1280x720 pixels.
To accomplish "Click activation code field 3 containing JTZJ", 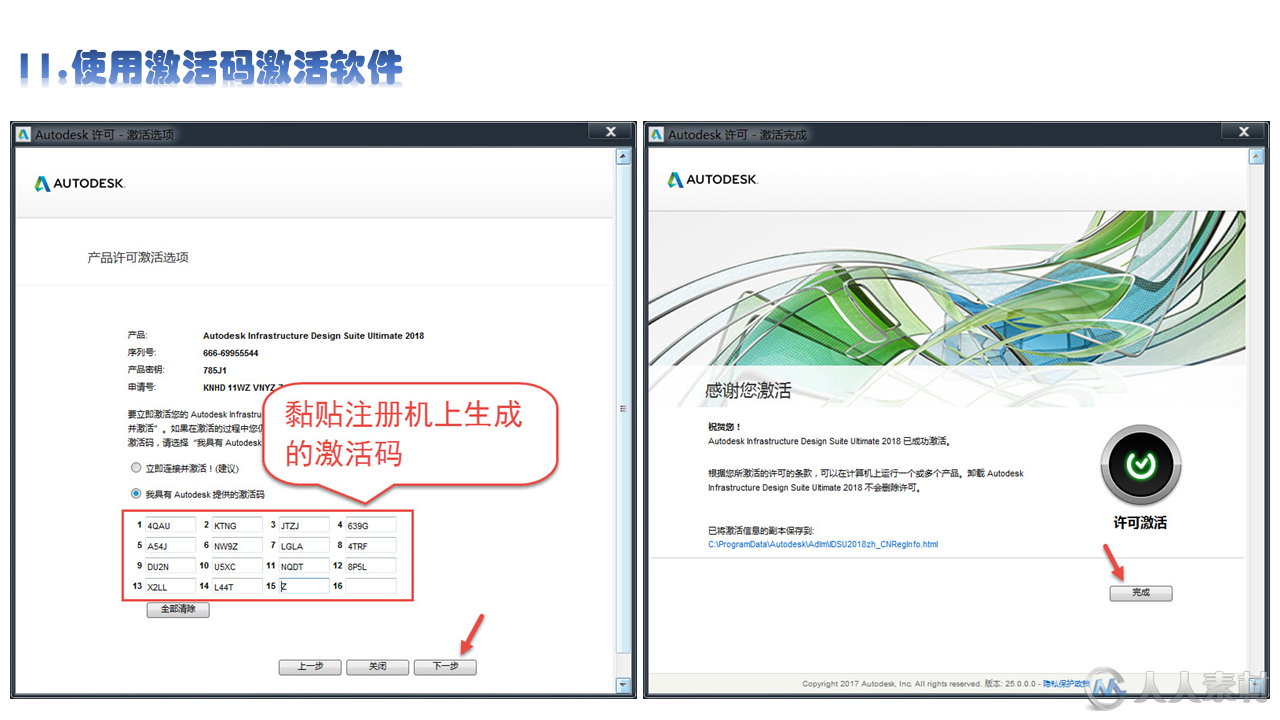I will pos(304,525).
